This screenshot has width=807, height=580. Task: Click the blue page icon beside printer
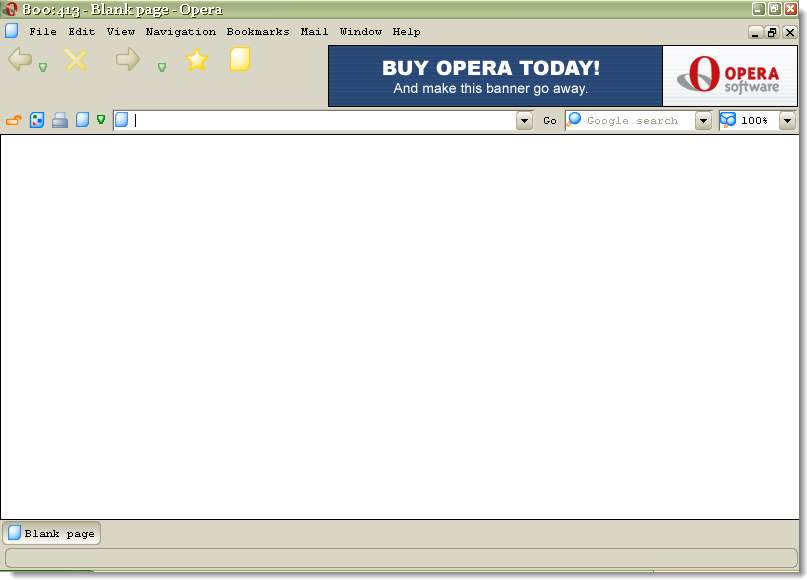82,120
